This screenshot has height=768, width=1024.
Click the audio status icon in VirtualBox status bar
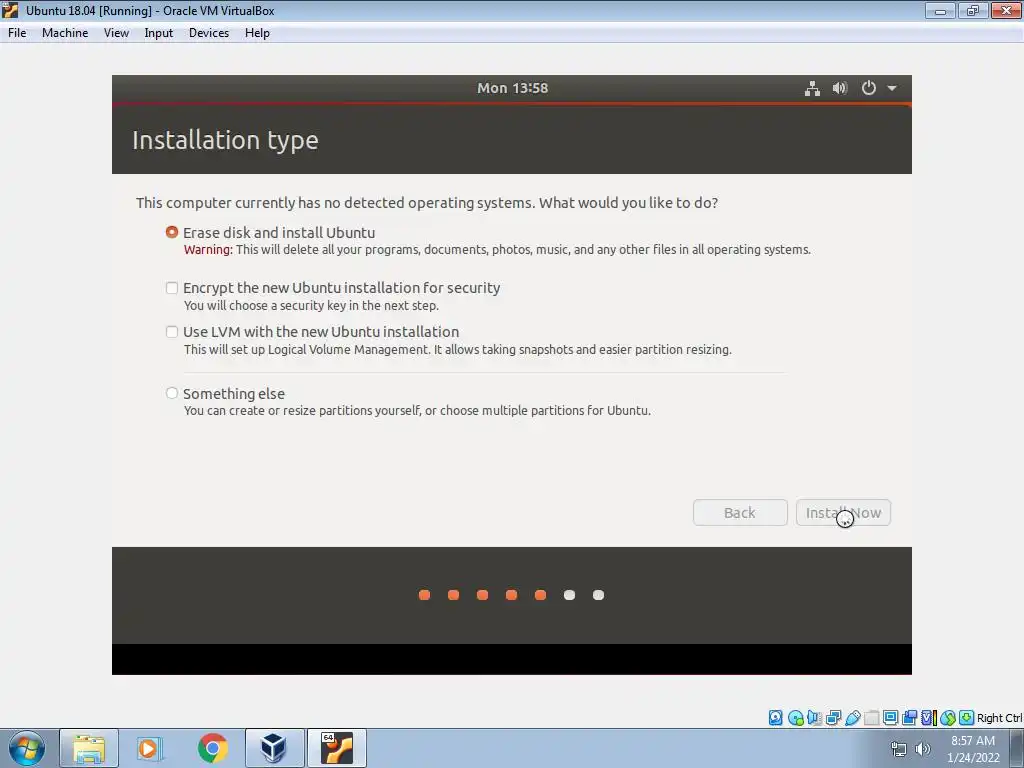(814, 718)
